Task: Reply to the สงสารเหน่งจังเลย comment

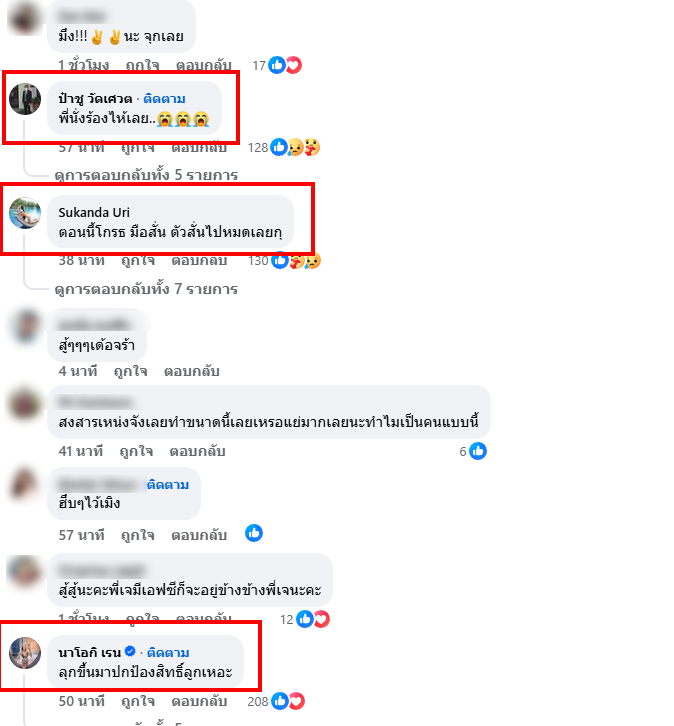Action: [x=197, y=451]
